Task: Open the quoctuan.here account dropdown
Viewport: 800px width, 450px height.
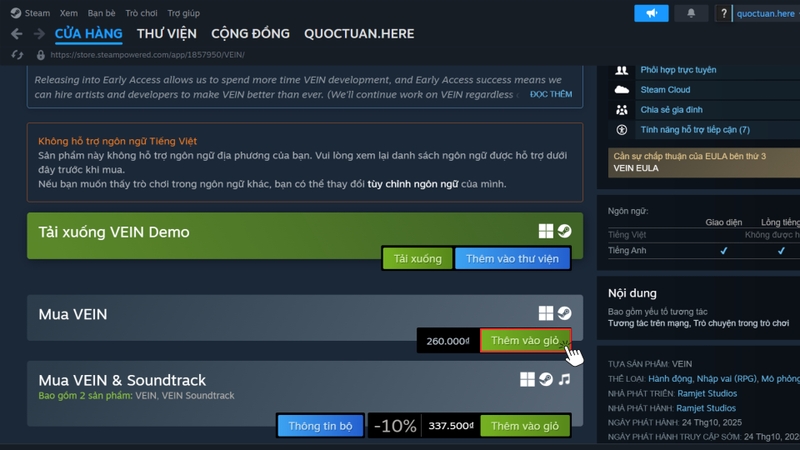Action: (766, 14)
